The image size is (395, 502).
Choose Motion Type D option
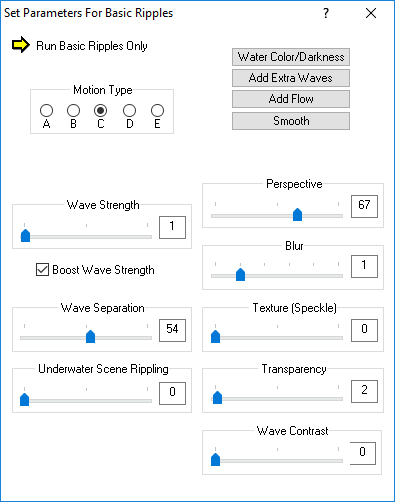[129, 110]
